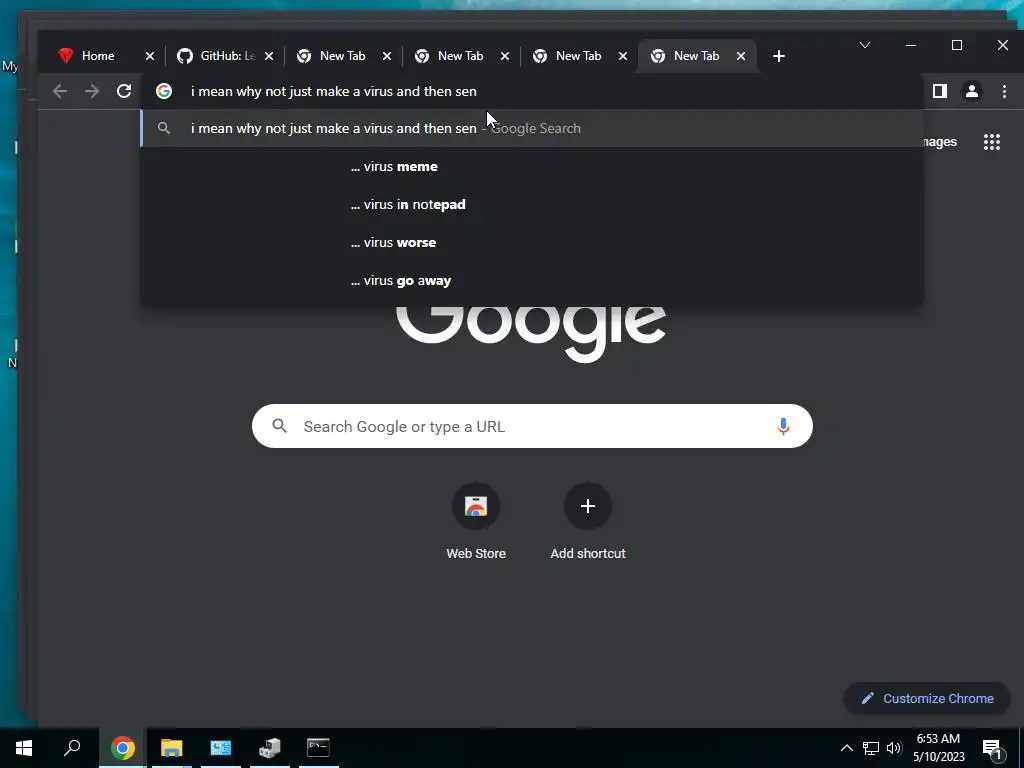Viewport: 1024px width, 768px height.
Task: Close the third New Tab
Action: (623, 56)
